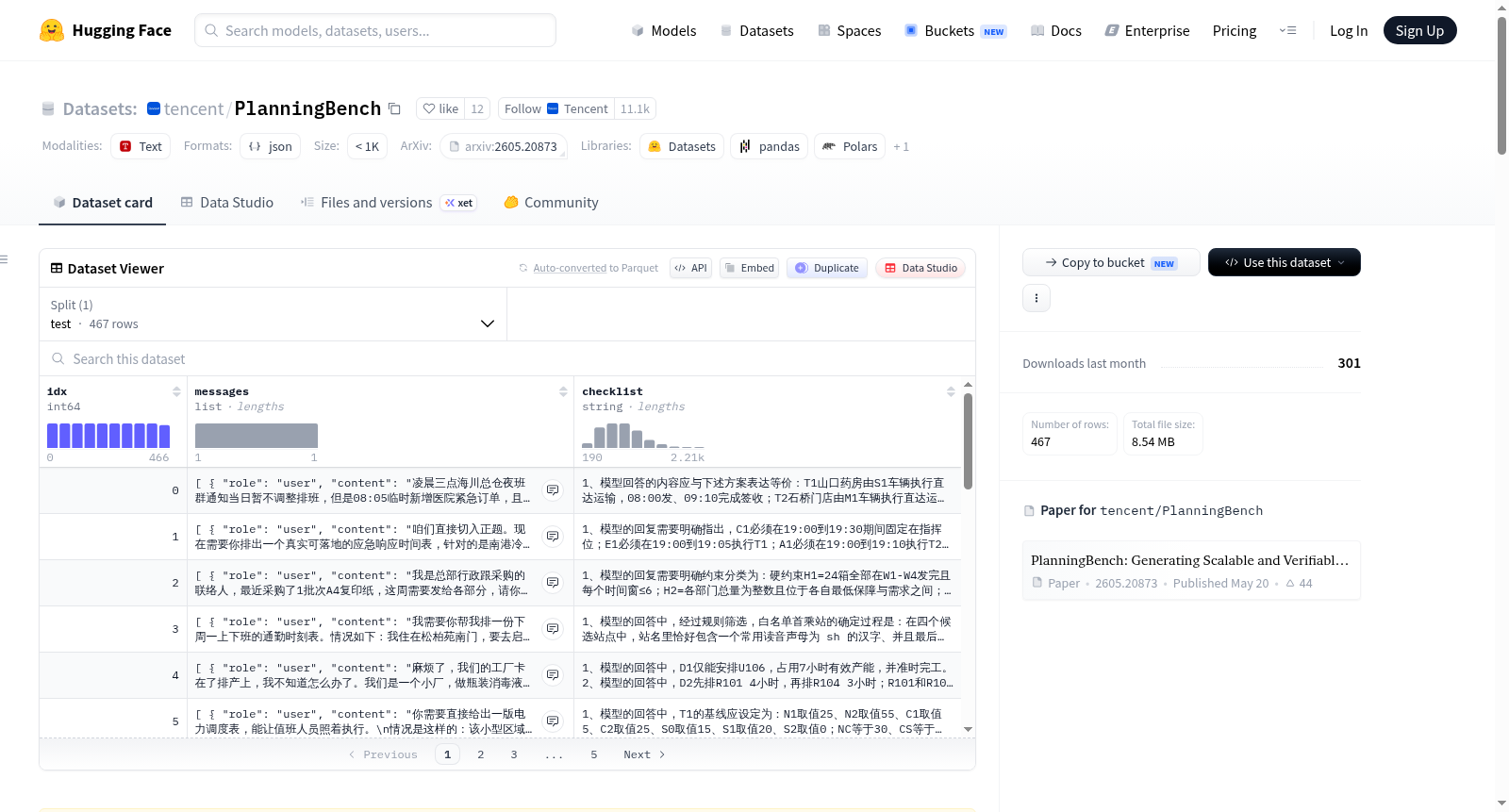This screenshot has height=812, width=1509.
Task: Open Data Studio from viewer header
Action: point(920,268)
